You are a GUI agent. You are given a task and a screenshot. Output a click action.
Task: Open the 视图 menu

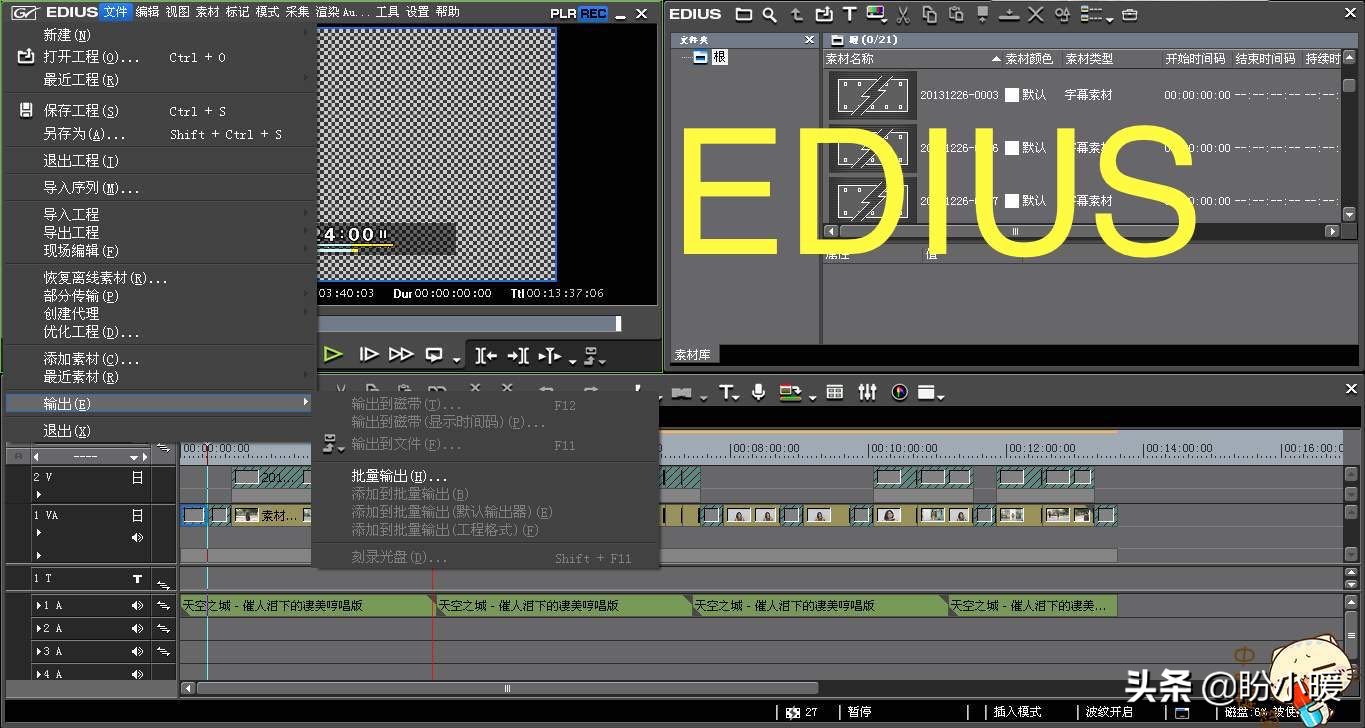(x=177, y=12)
